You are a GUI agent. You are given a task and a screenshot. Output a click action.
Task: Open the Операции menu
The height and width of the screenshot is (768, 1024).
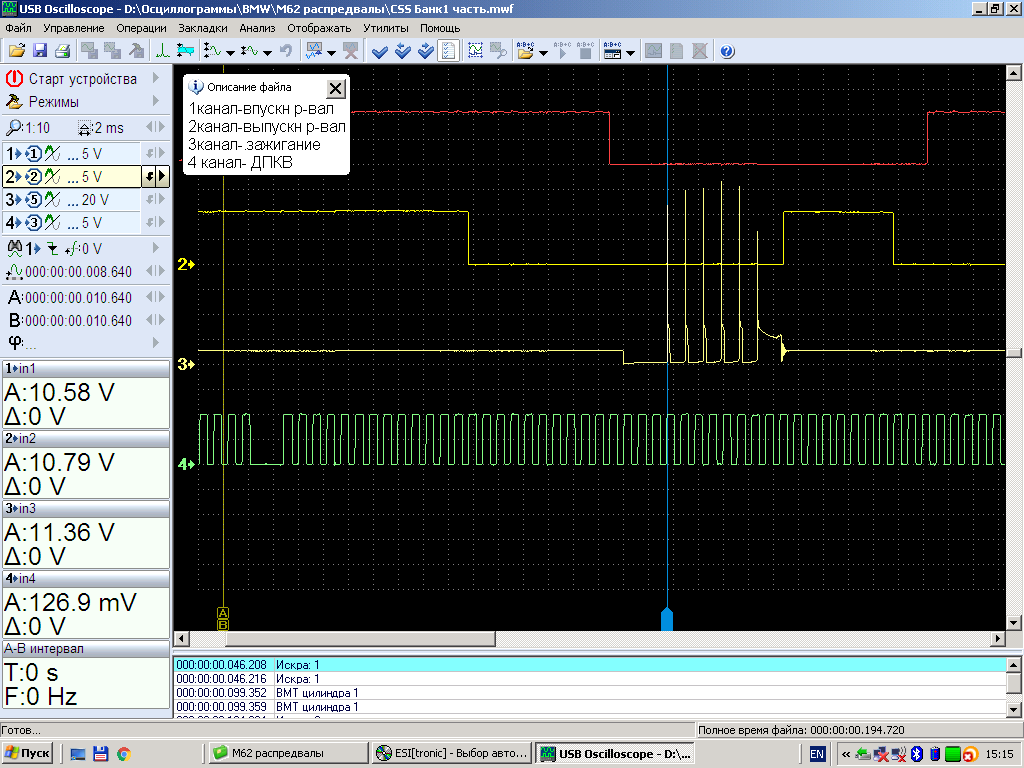click(141, 28)
